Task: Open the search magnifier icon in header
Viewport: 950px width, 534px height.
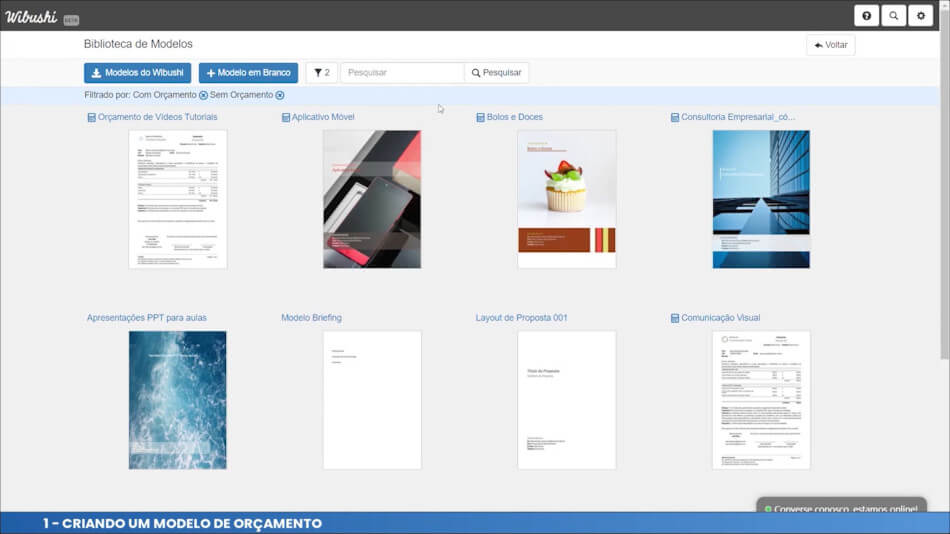Action: [x=893, y=16]
